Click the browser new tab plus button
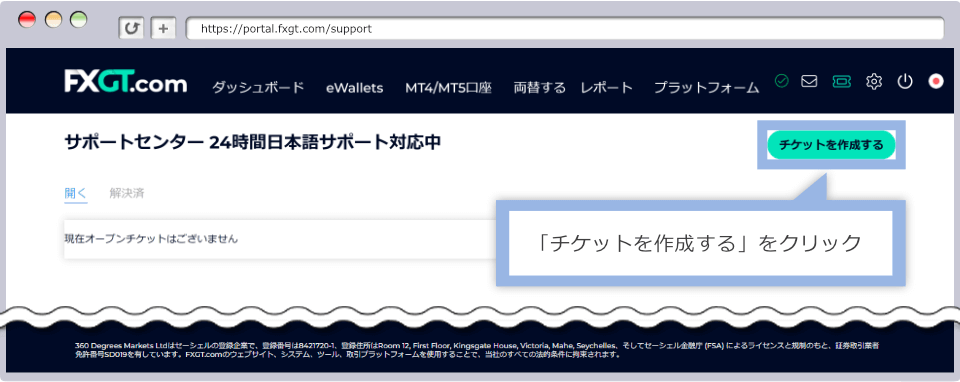 (x=163, y=28)
